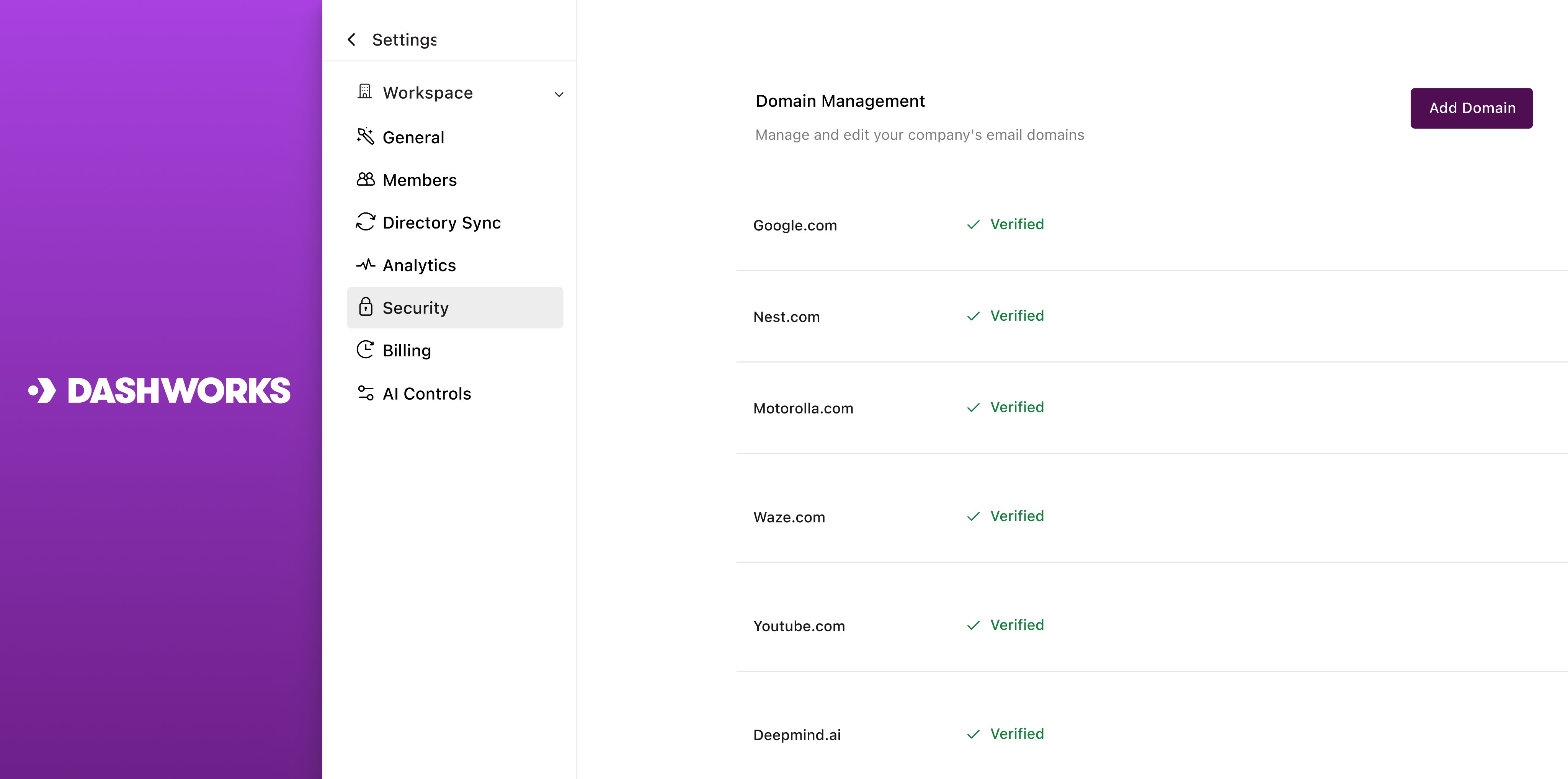1568x779 pixels.
Task: Click the General wand icon
Action: (365, 136)
